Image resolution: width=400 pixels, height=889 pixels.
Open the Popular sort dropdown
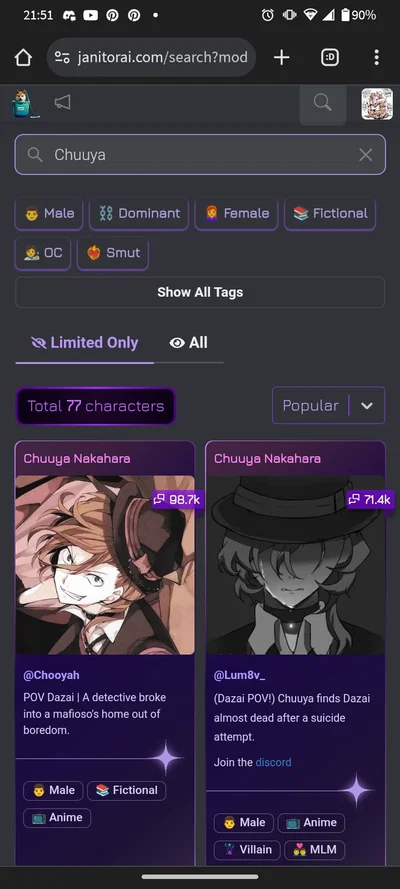click(x=329, y=405)
